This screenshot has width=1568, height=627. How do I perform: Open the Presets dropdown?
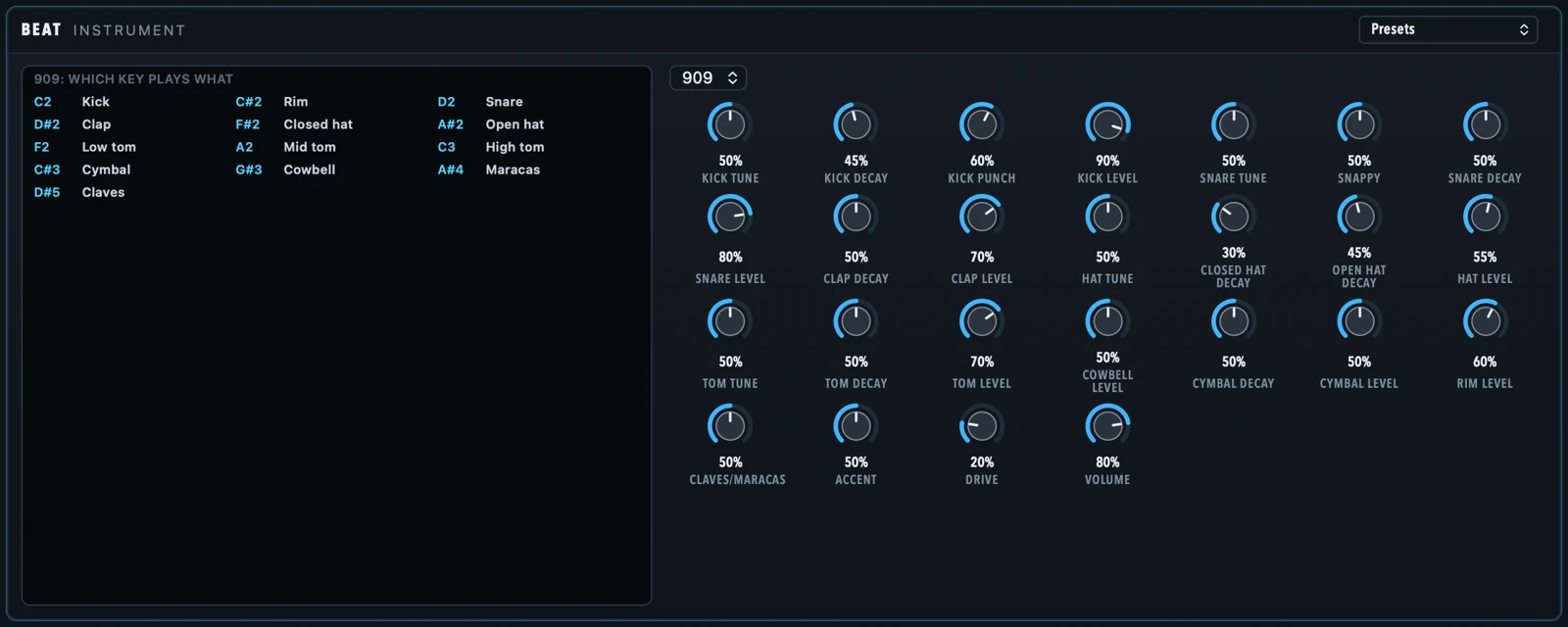(x=1447, y=29)
